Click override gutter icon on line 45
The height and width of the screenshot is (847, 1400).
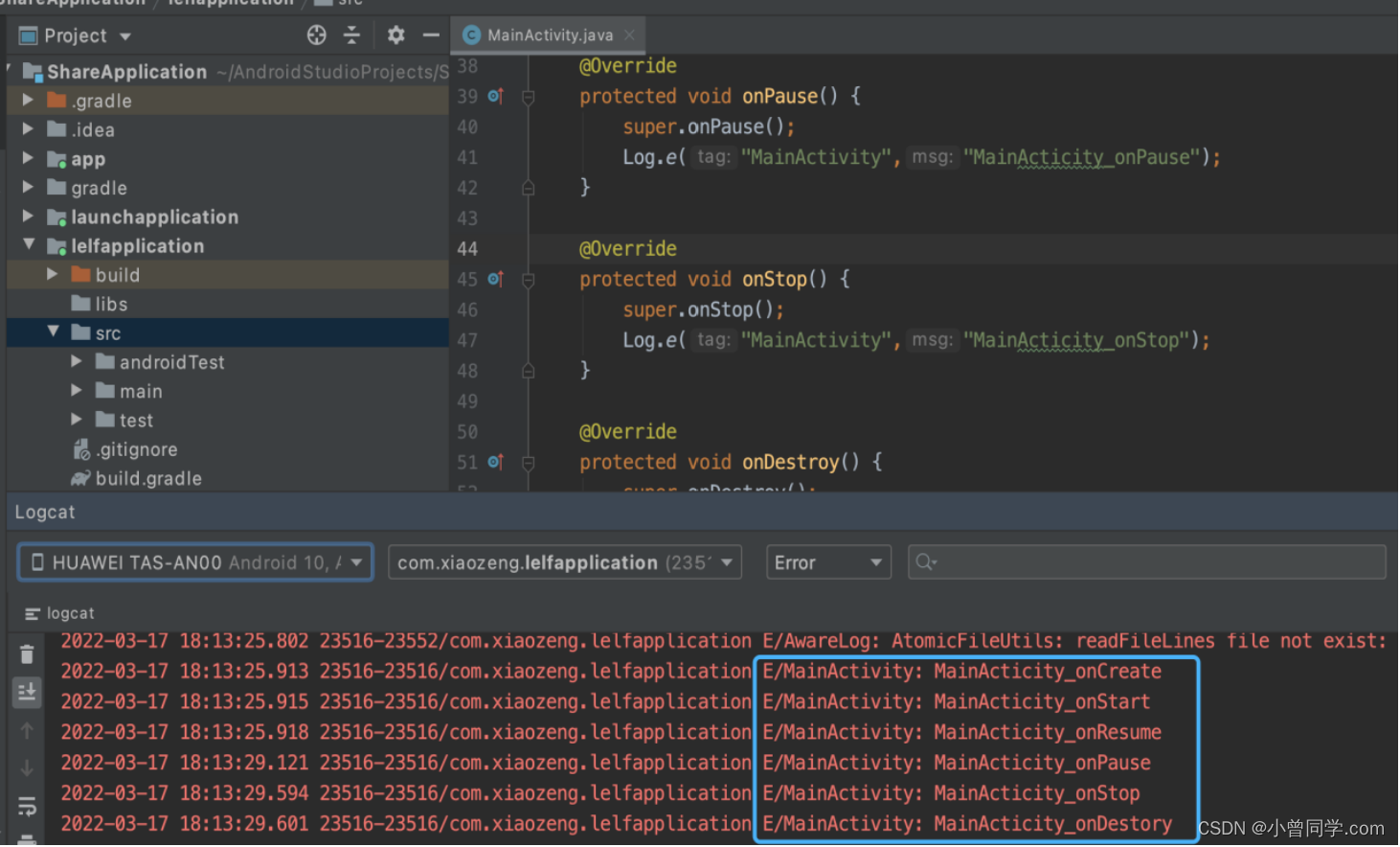tap(495, 279)
